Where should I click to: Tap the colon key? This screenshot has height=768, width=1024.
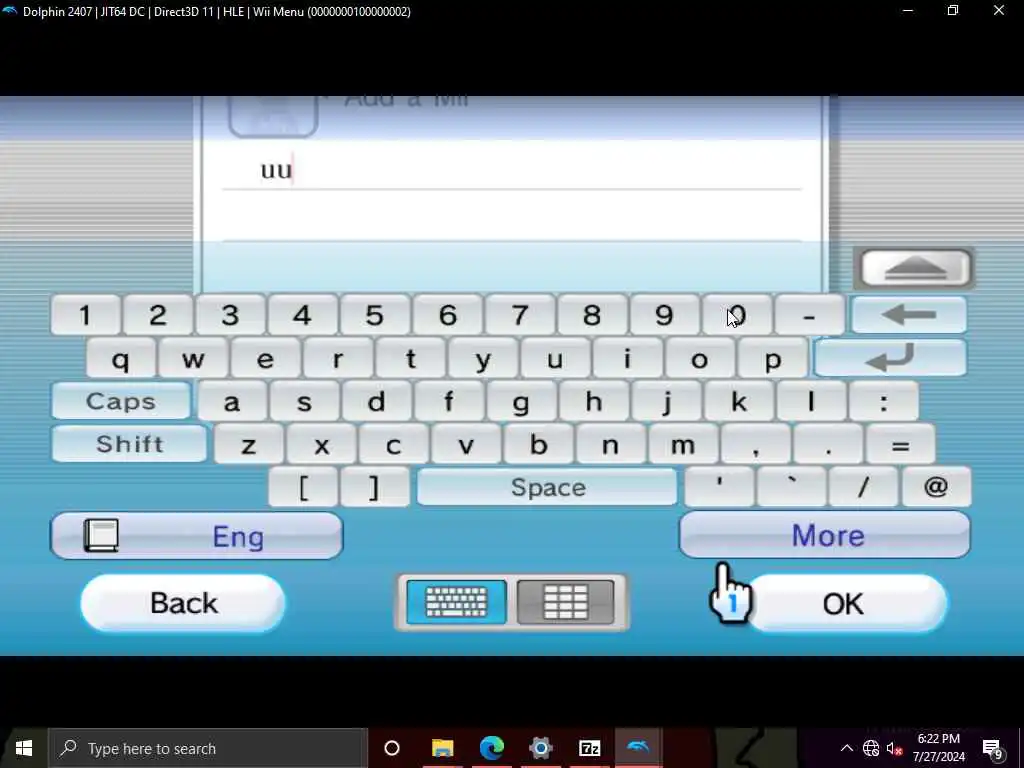pyautogui.click(x=884, y=402)
